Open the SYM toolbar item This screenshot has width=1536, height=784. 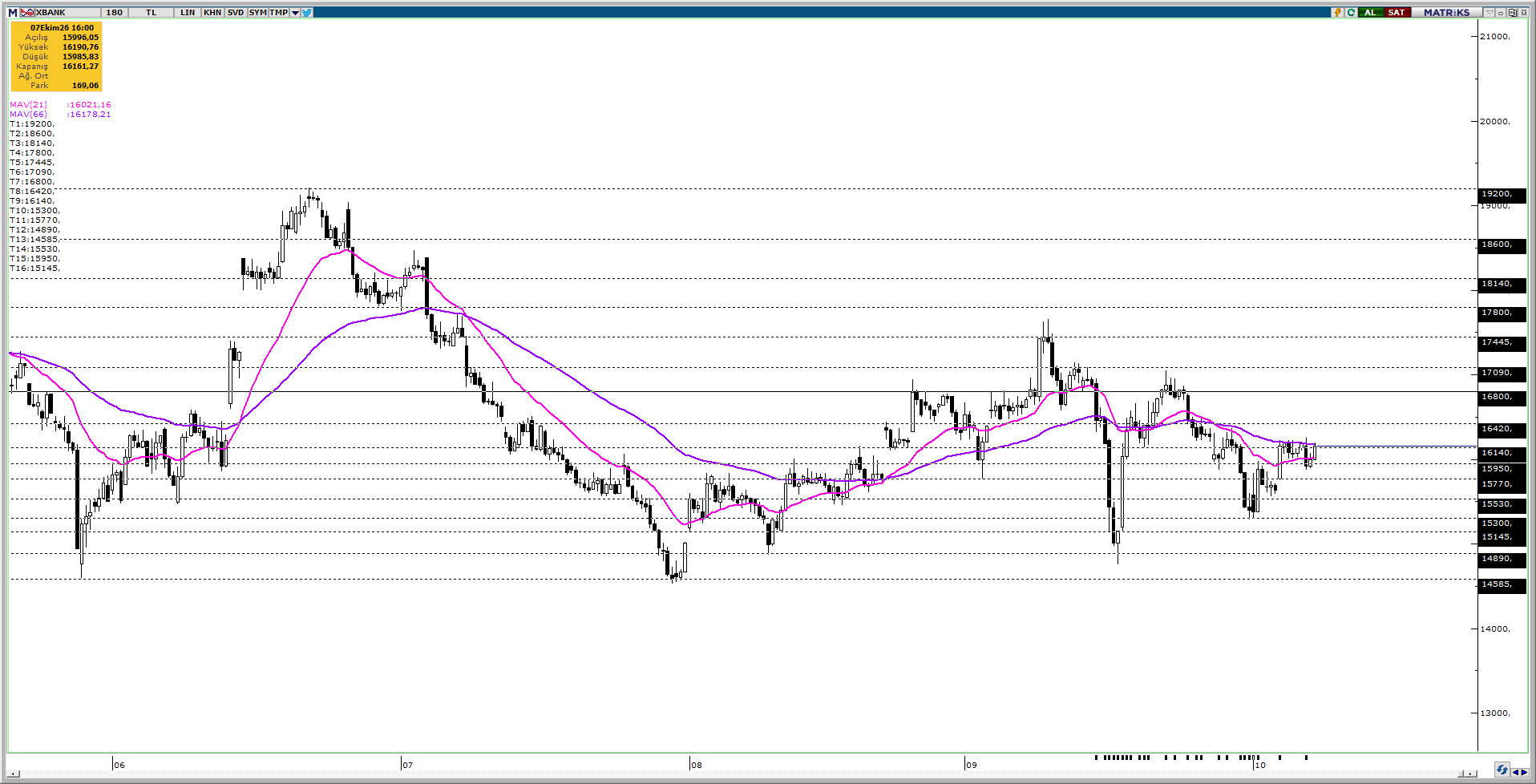point(257,13)
